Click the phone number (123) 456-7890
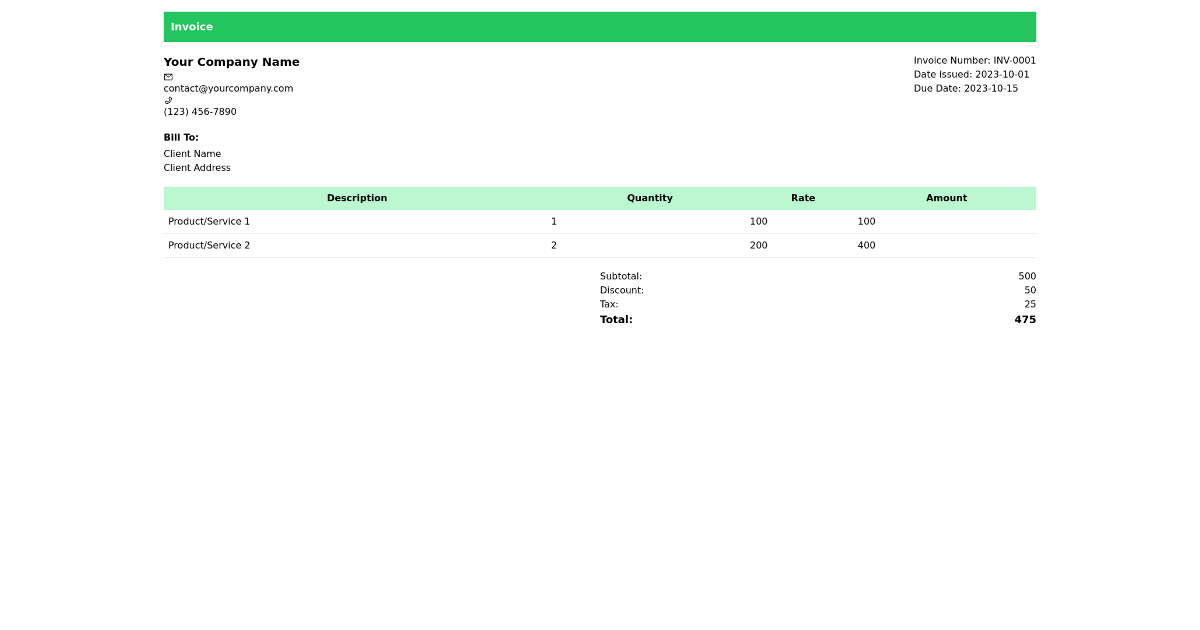The width and height of the screenshot is (1200, 630). [x=199, y=111]
